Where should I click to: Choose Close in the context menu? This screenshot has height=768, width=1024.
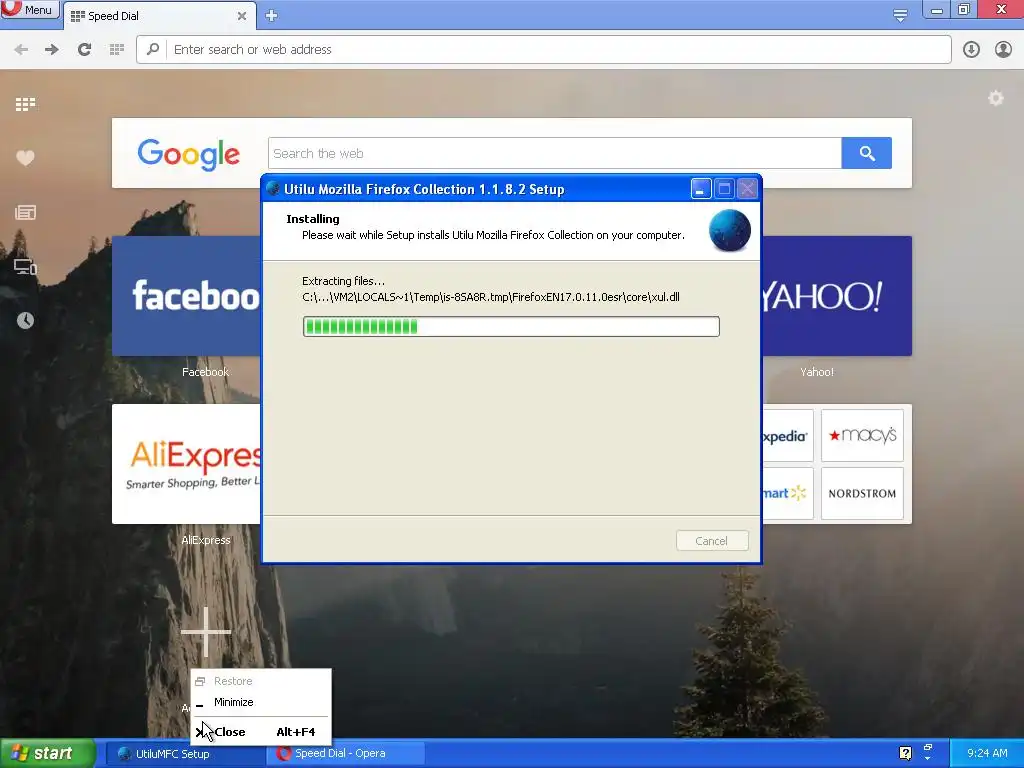261,732
